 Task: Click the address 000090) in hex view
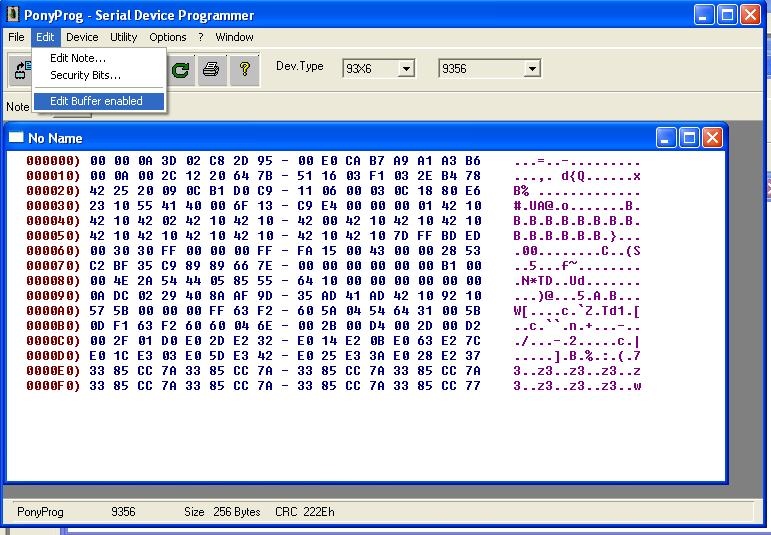pyautogui.click(x=53, y=296)
